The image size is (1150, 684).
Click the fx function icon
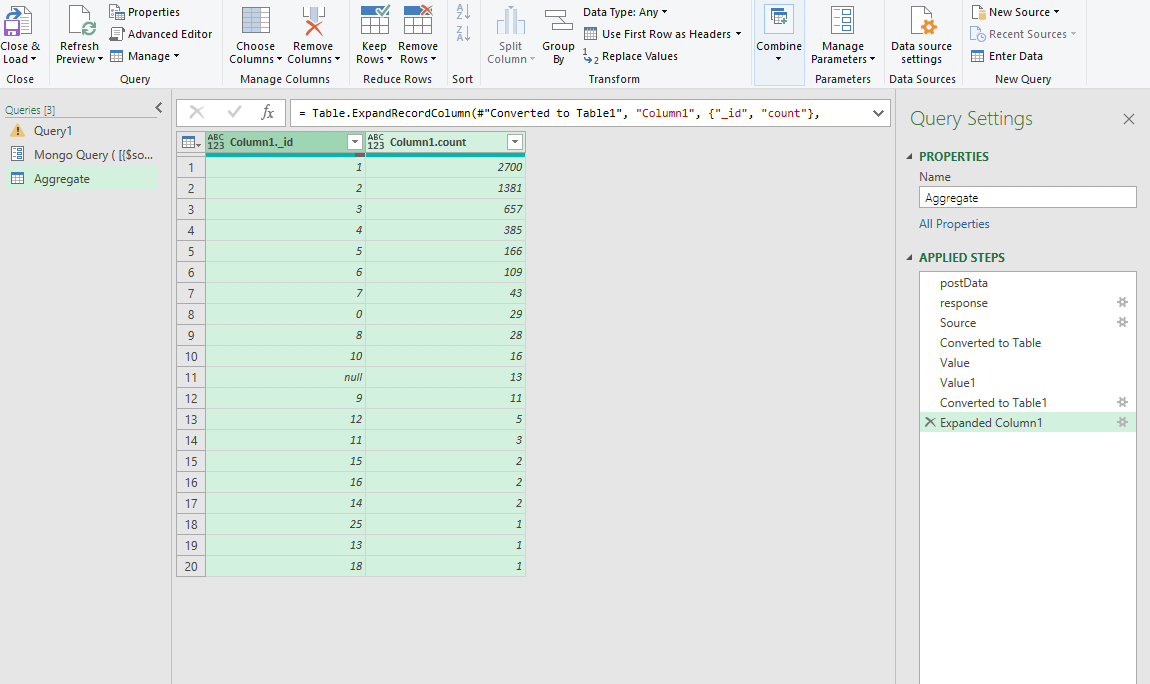click(268, 112)
